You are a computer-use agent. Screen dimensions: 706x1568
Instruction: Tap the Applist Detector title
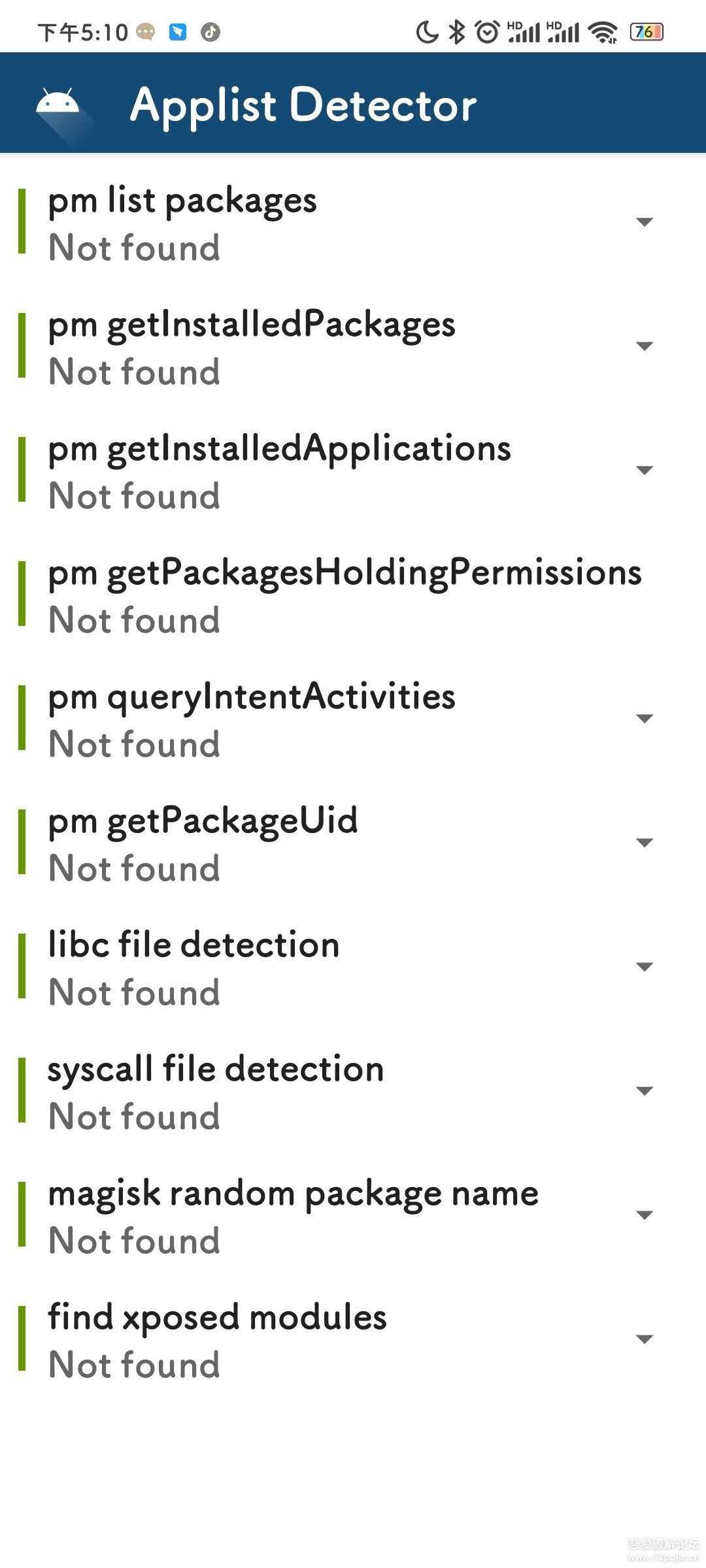303,105
